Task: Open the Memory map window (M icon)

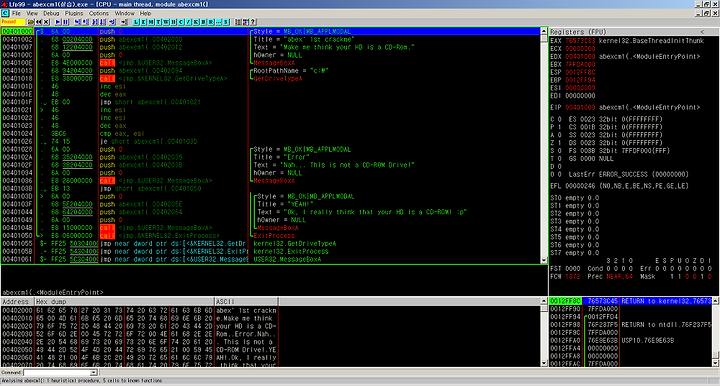Action: point(151,22)
